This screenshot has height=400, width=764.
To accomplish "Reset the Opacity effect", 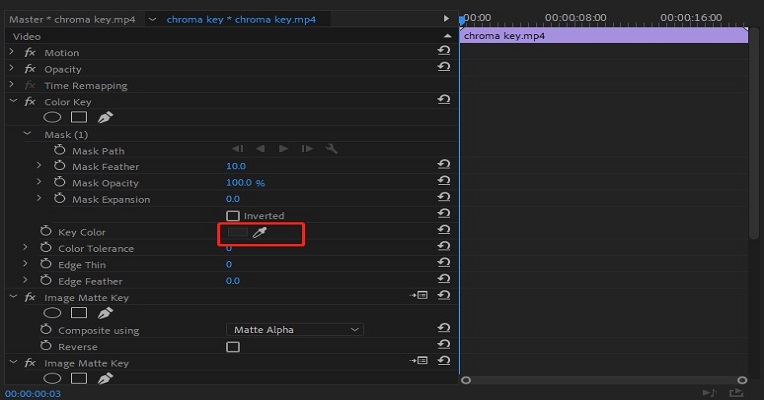I will 444,66.
